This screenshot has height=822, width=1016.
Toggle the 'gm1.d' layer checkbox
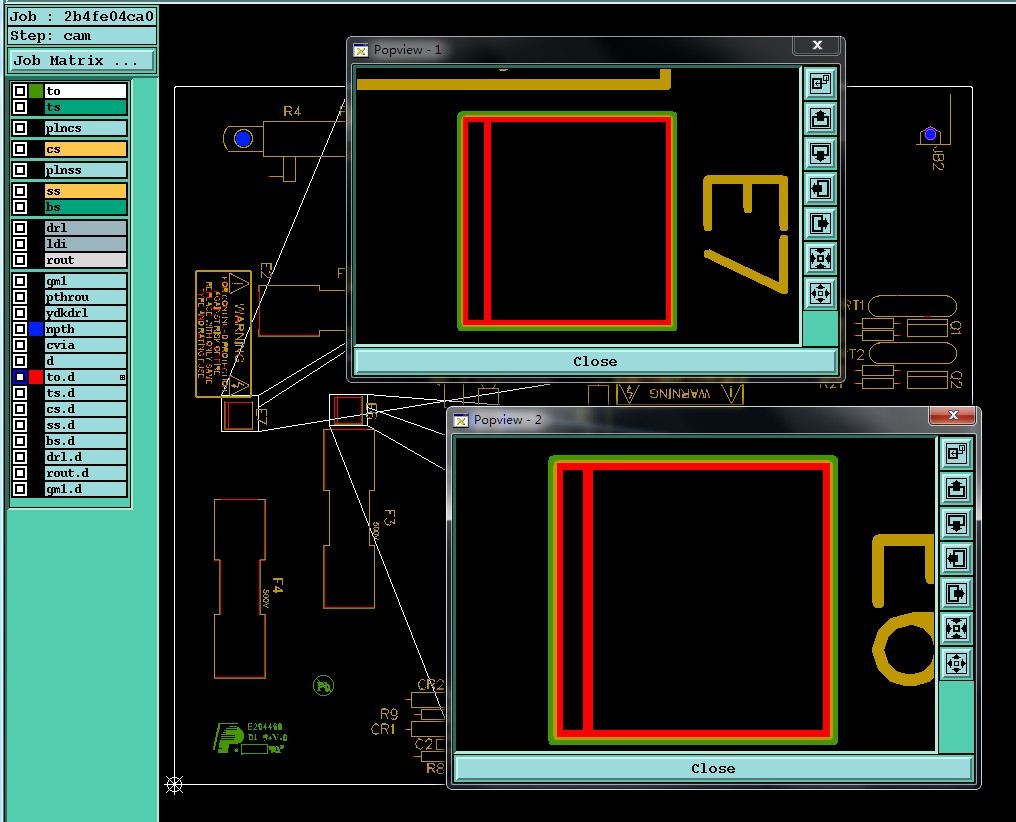click(x=20, y=489)
